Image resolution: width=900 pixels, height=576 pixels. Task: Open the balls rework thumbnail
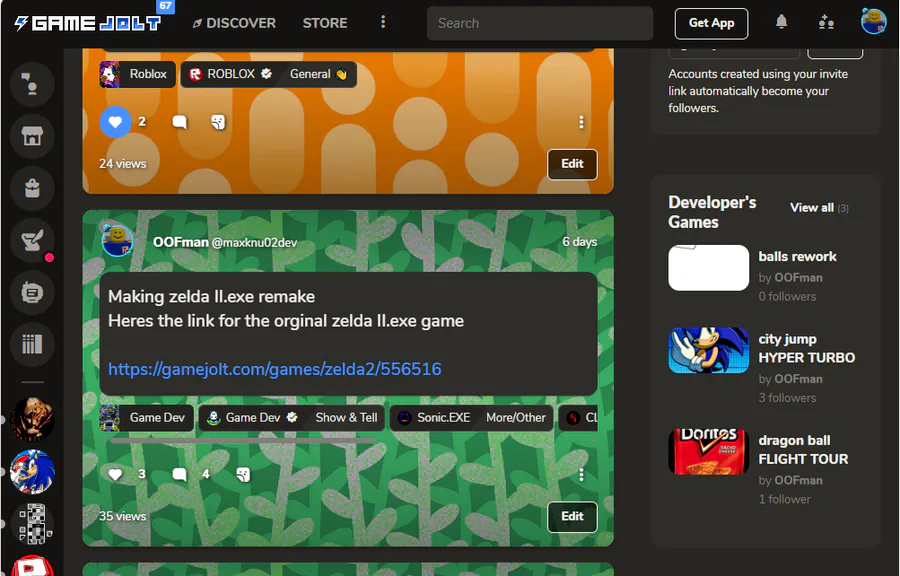[x=709, y=268]
